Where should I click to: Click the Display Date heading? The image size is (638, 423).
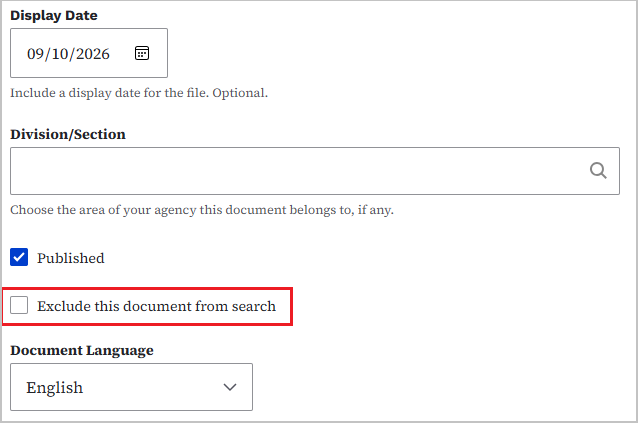click(54, 15)
